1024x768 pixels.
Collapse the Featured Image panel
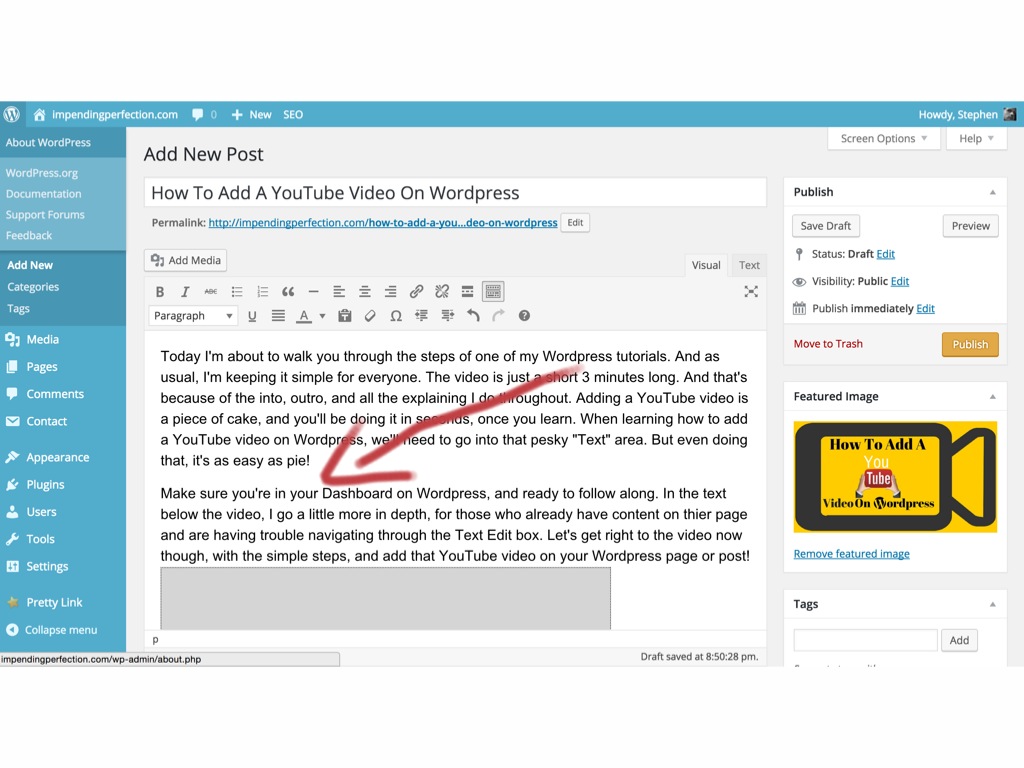click(993, 396)
